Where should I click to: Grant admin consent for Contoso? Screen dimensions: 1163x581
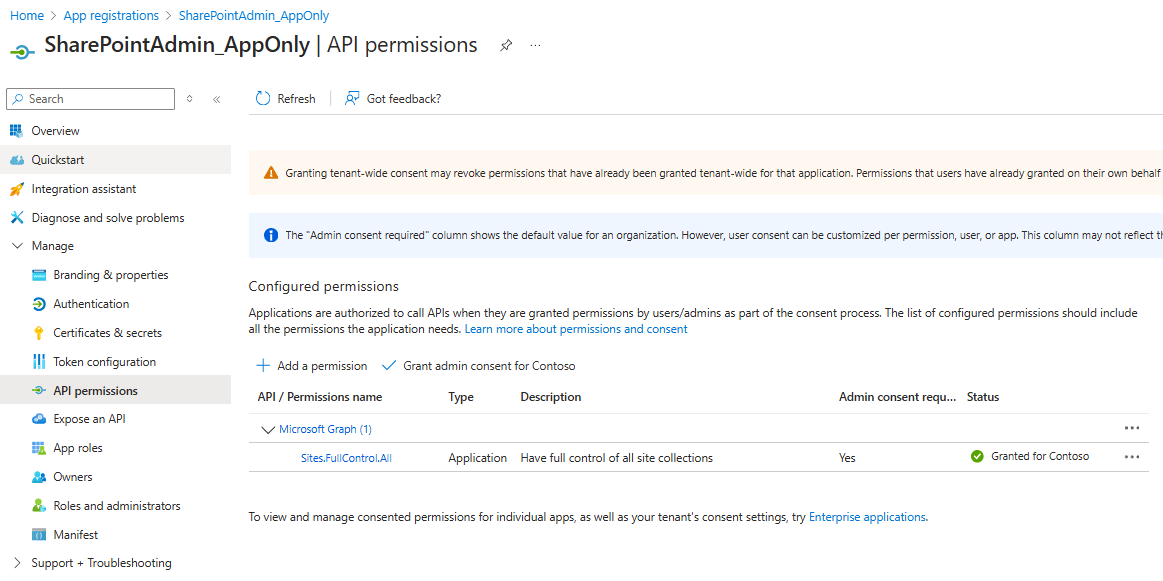(x=479, y=365)
